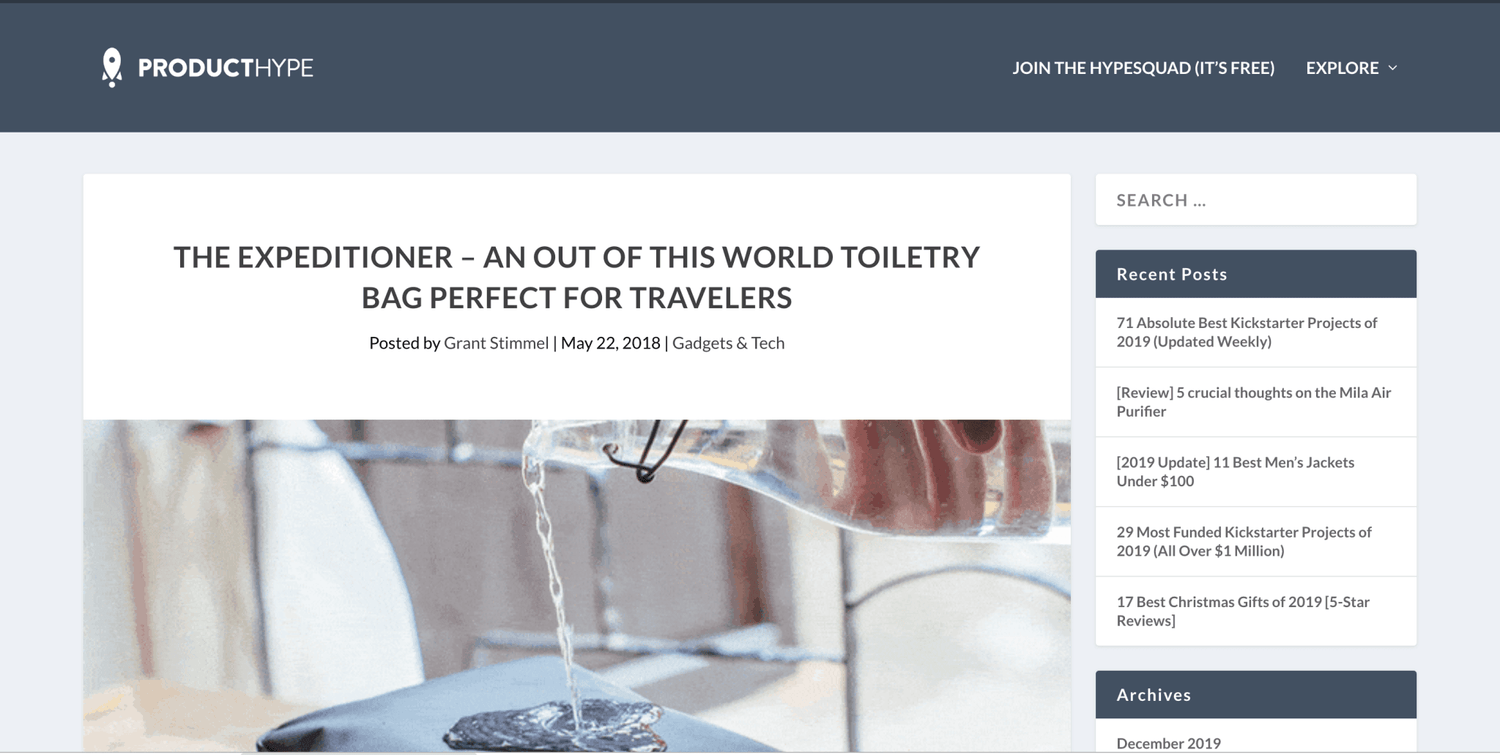The image size is (1500, 755).
Task: Open 71 Absolute Best Kickstarter Projects post
Action: click(1246, 332)
